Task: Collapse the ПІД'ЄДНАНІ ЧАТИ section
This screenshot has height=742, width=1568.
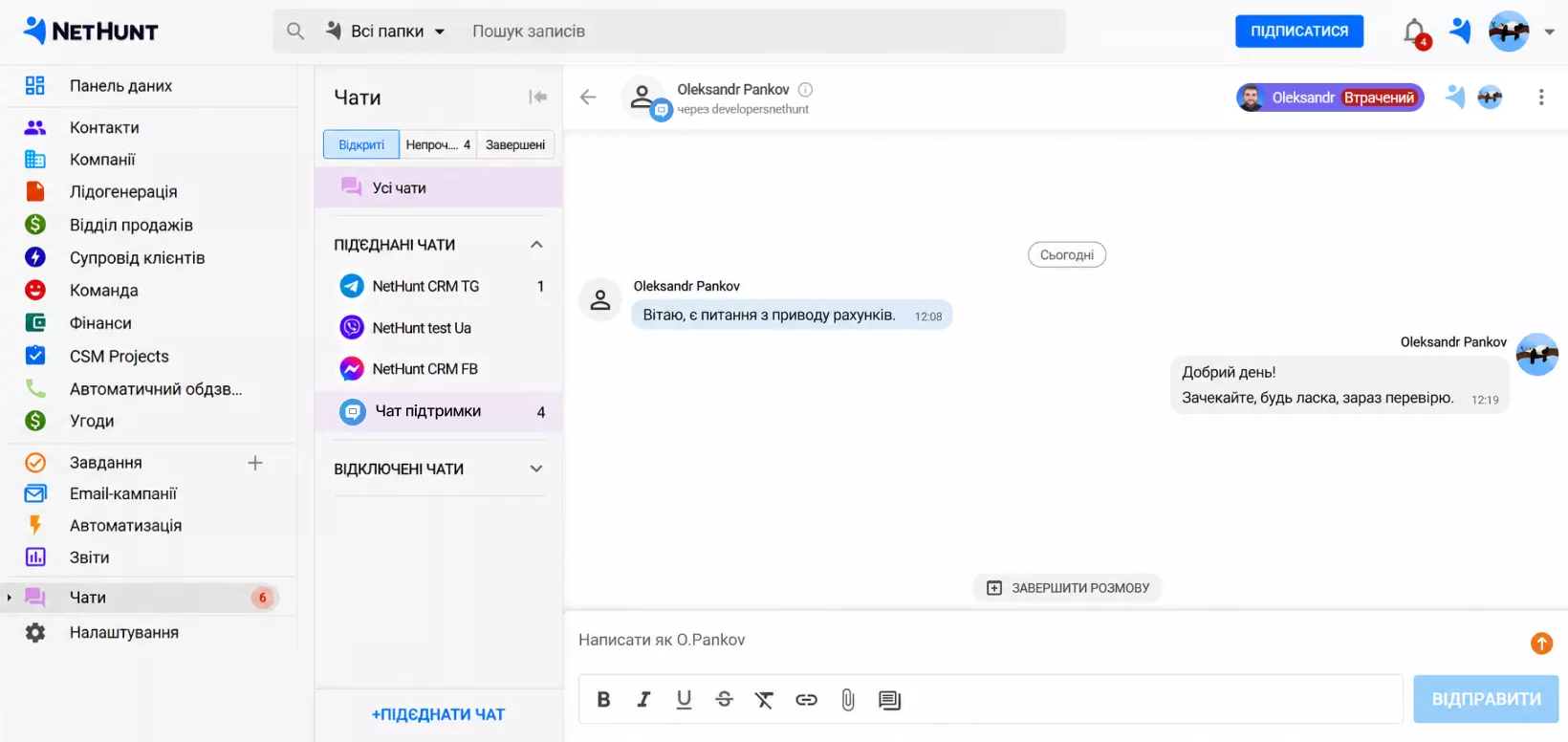Action: point(536,245)
